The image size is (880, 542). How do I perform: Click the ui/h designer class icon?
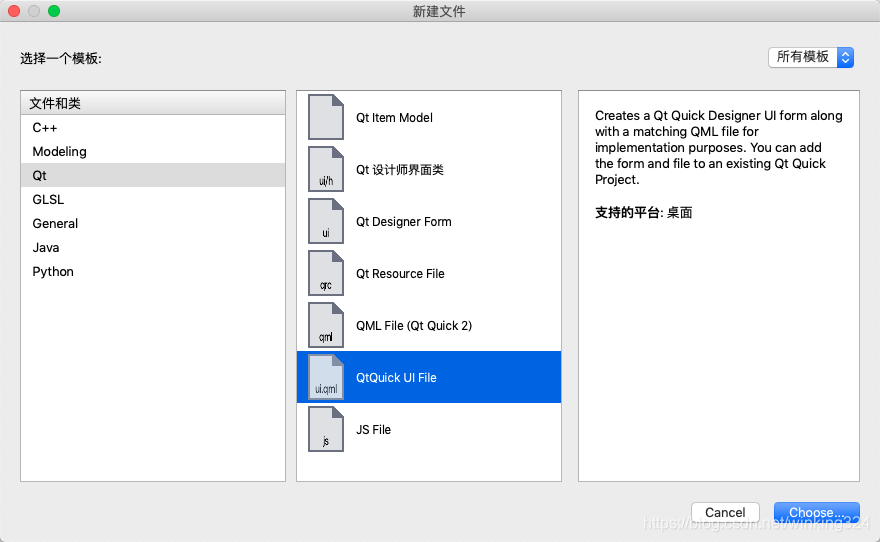pos(326,169)
